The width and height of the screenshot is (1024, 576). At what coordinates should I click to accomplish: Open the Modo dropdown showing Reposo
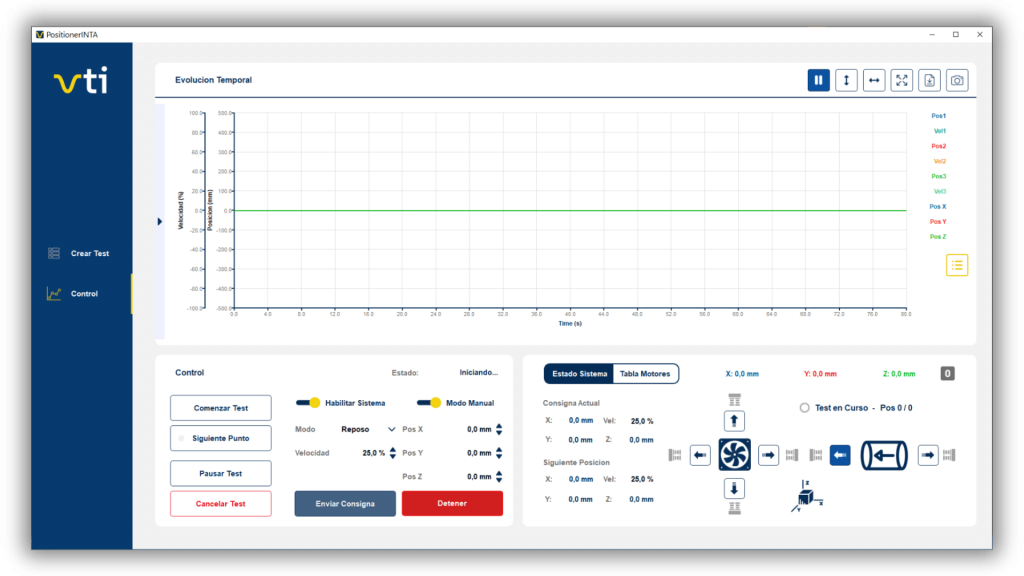[368, 429]
